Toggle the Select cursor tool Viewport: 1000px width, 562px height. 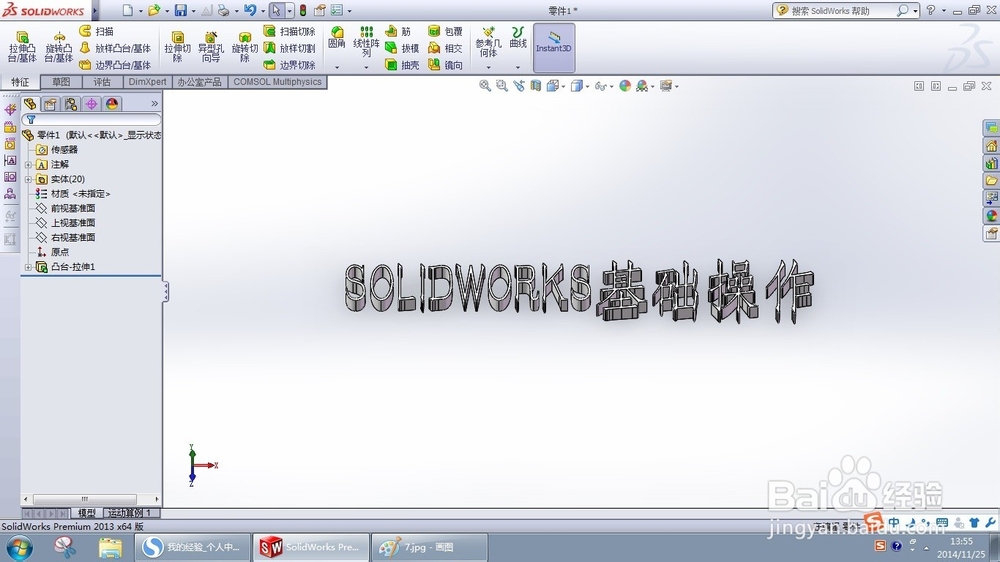click(276, 10)
